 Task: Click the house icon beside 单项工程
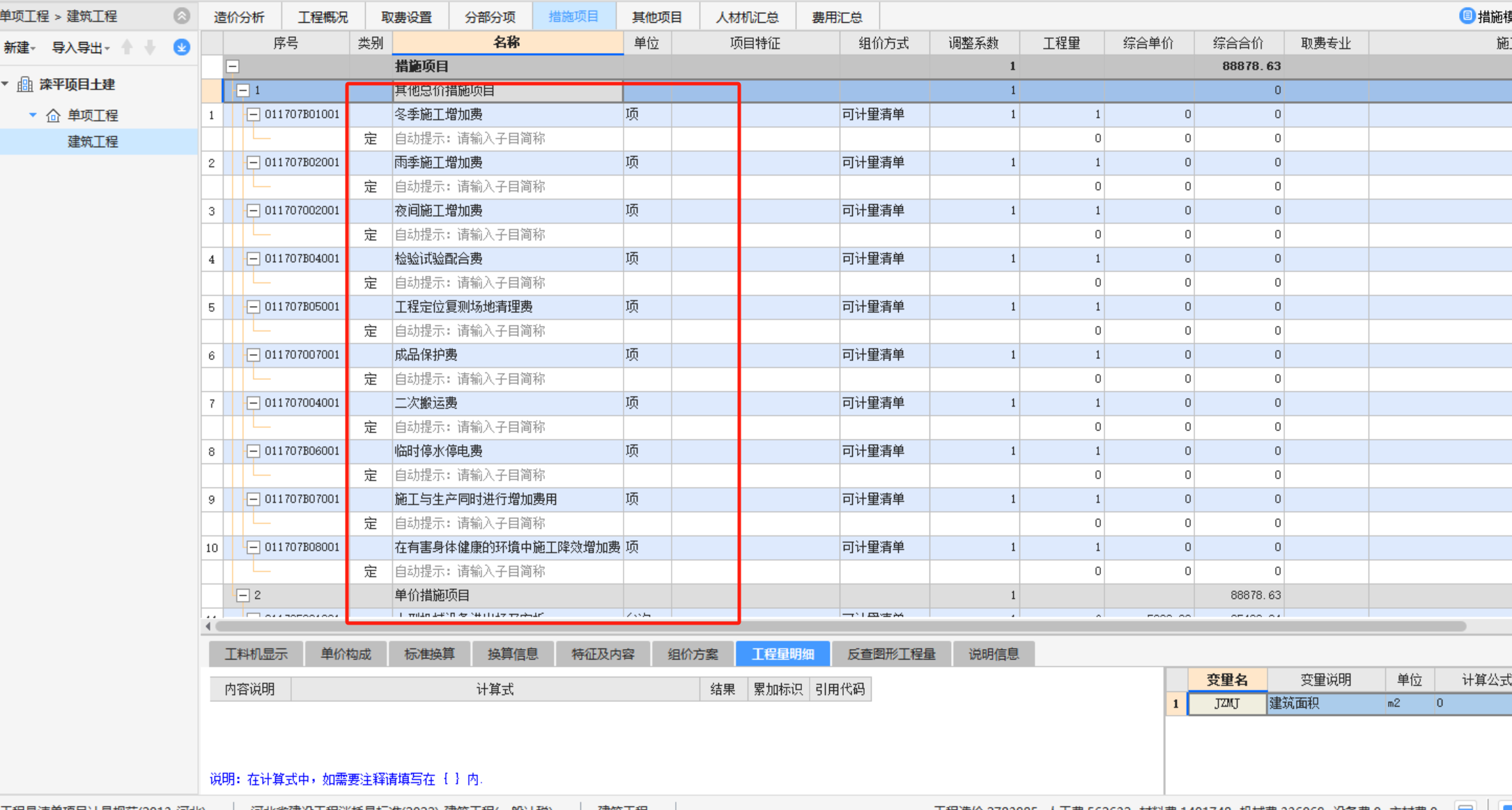53,116
